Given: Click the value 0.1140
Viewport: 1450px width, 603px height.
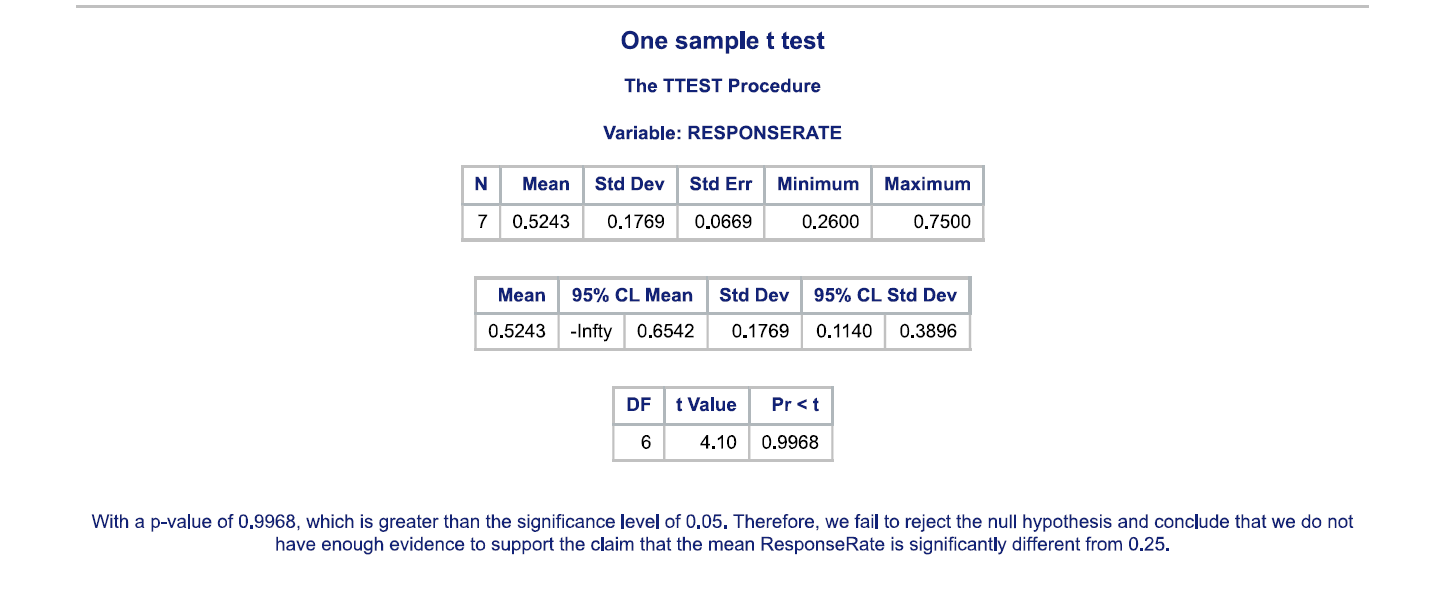Looking at the screenshot, I should click(x=844, y=332).
